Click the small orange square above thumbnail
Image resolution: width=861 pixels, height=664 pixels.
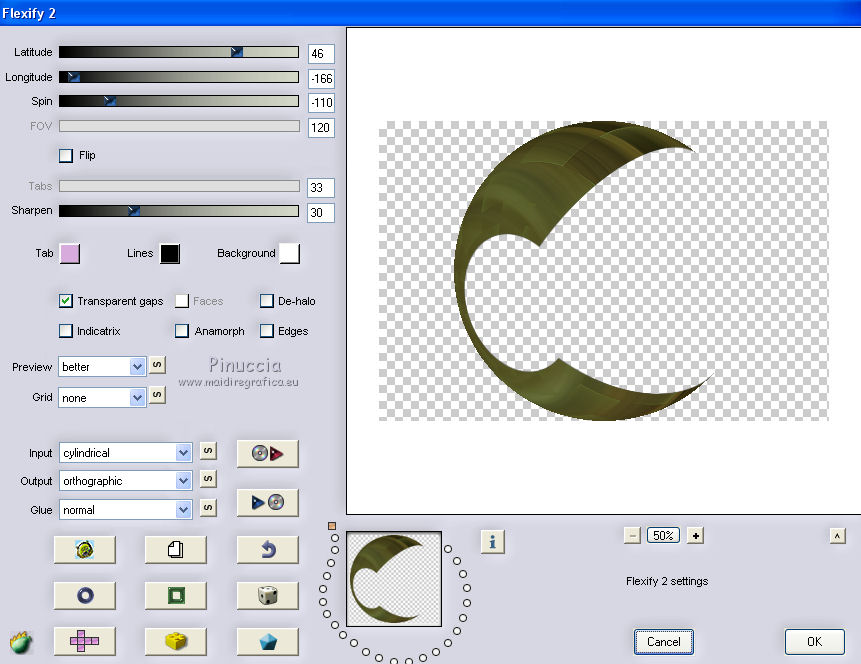point(332,526)
